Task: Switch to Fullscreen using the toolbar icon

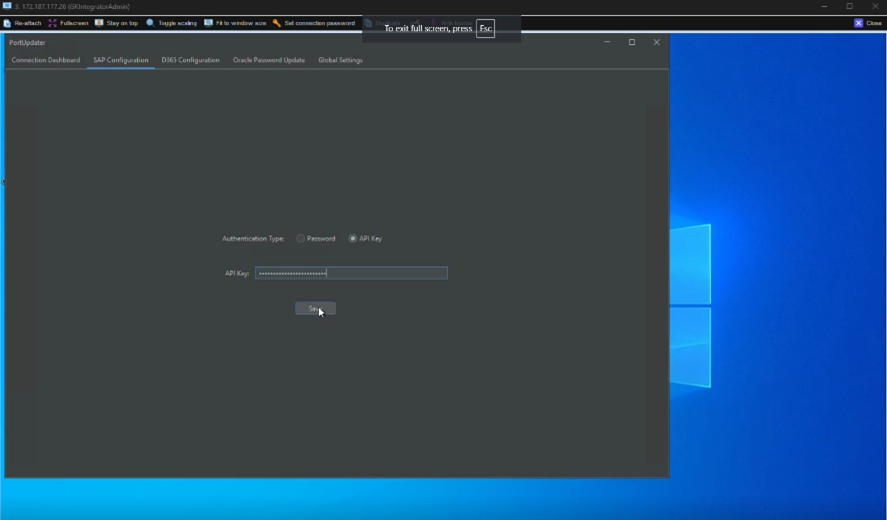Action: [53, 23]
